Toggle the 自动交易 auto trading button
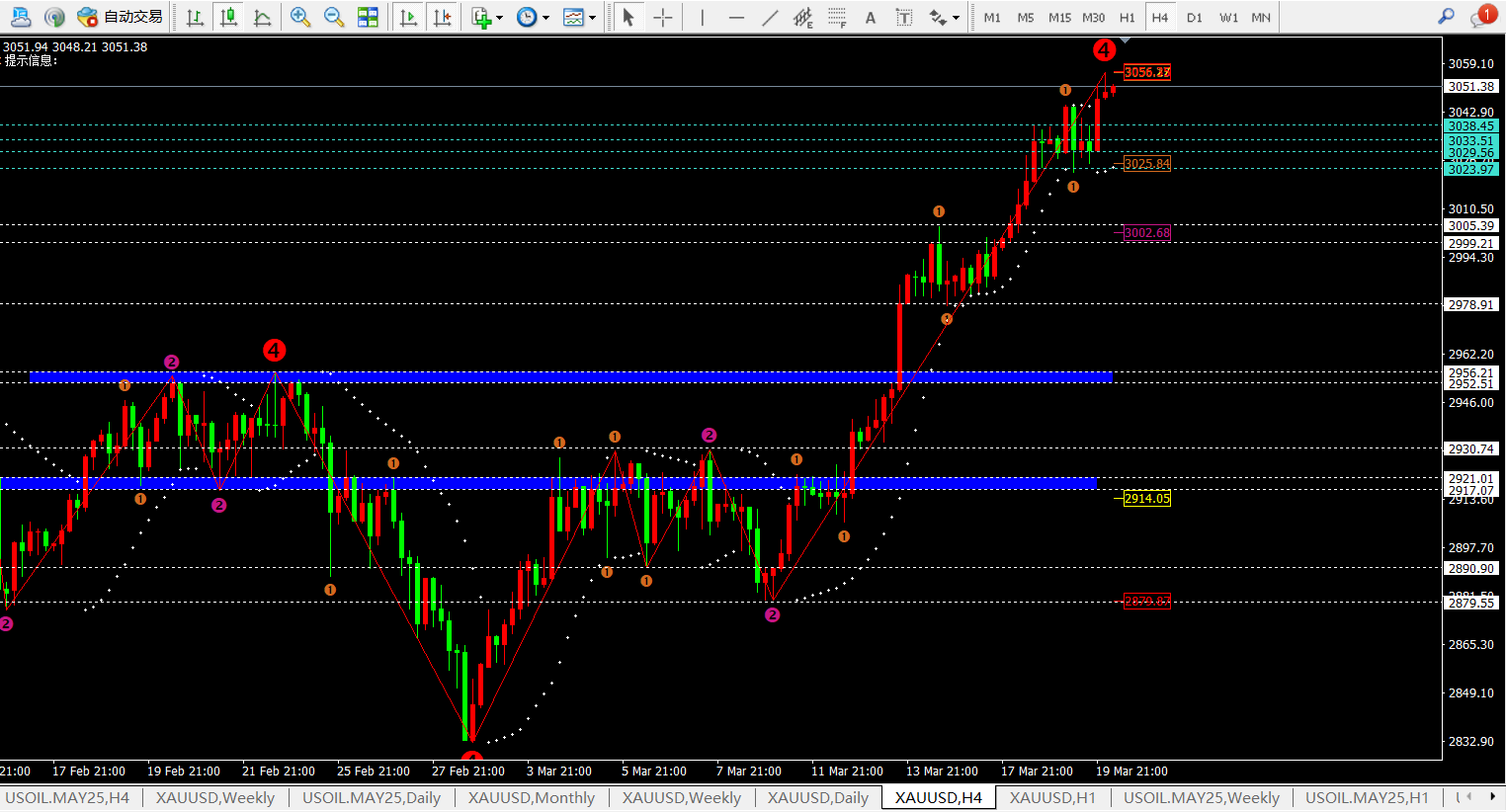 [121, 17]
